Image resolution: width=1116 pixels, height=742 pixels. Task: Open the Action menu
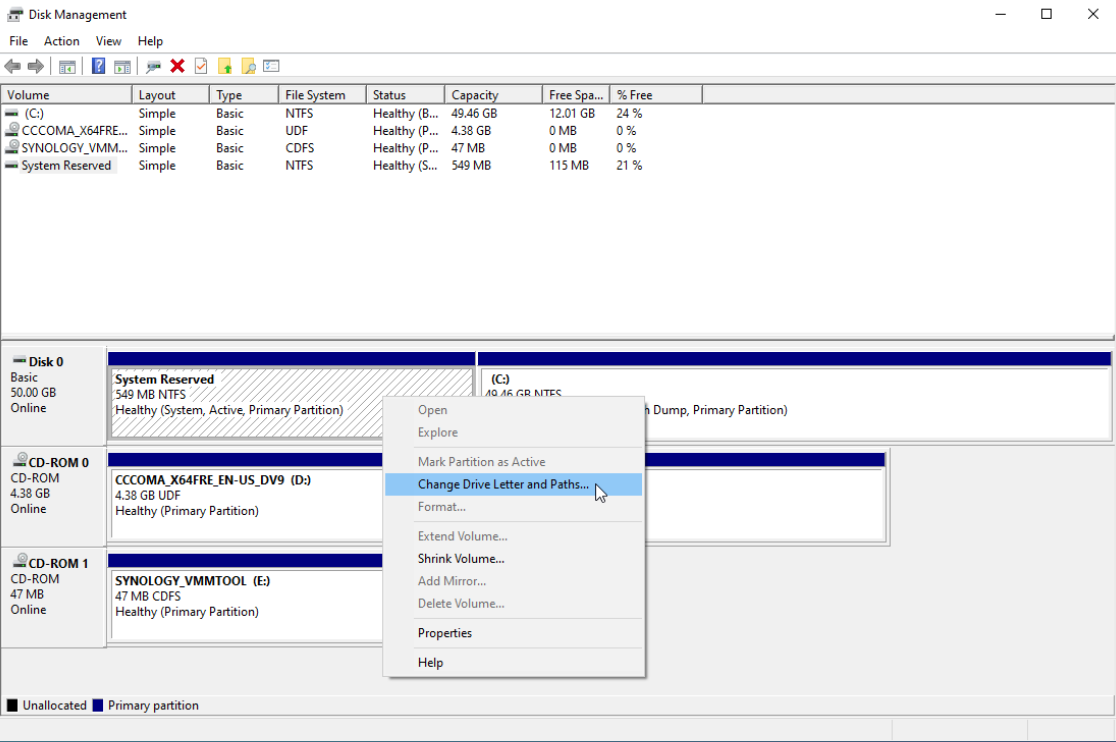click(x=61, y=41)
